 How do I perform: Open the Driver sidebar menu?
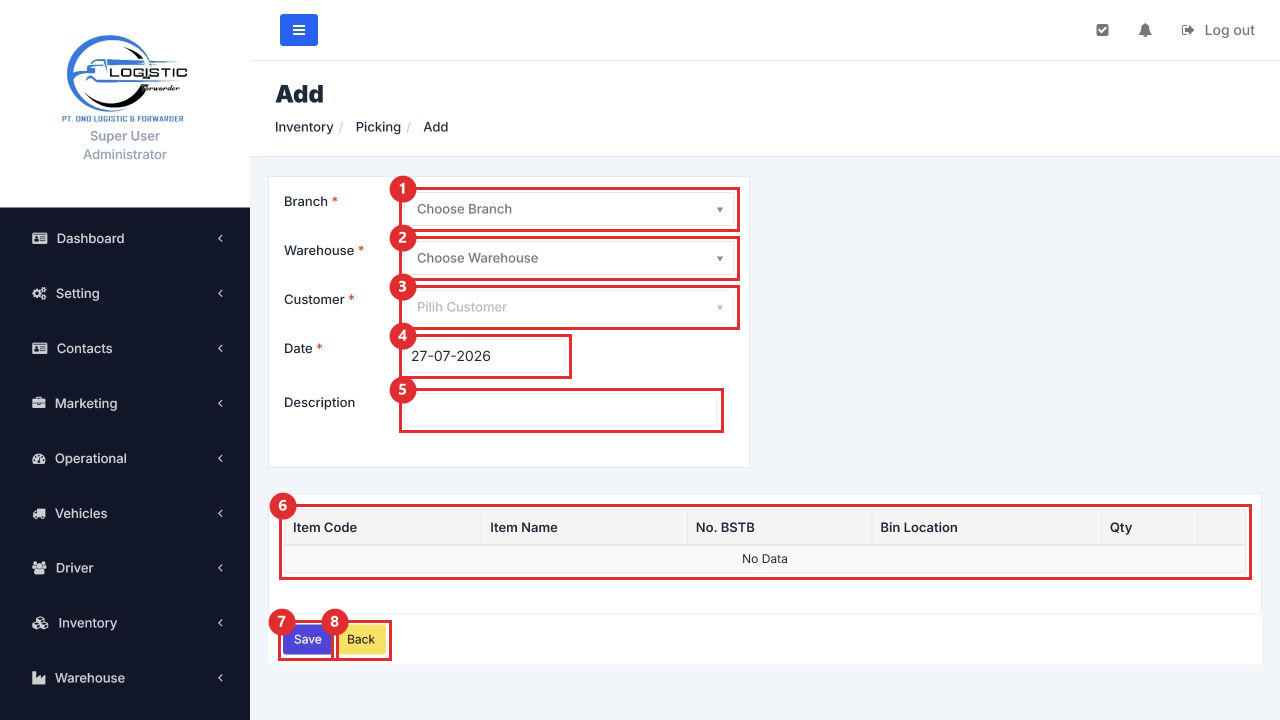125,568
